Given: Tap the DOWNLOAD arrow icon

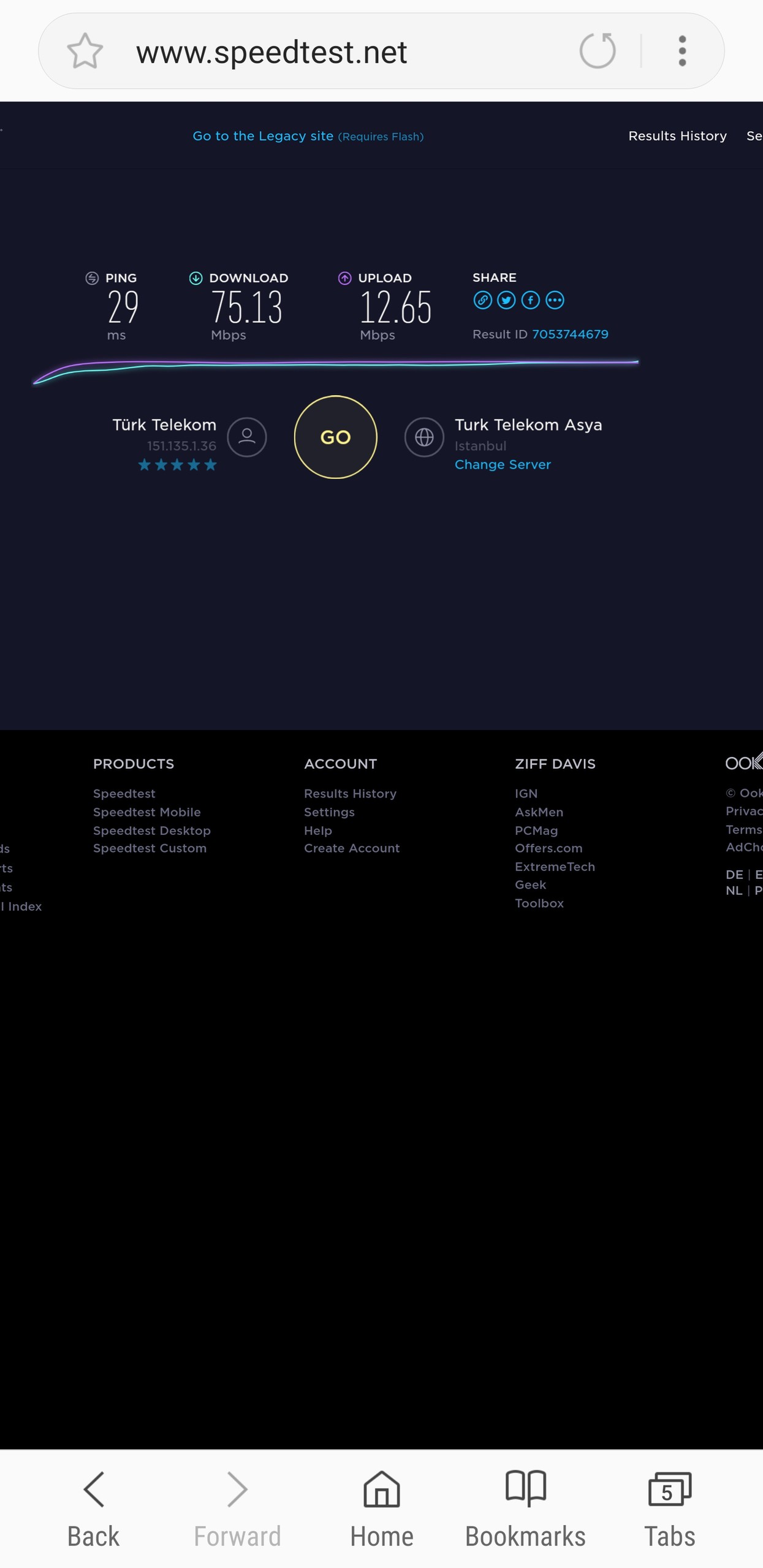Looking at the screenshot, I should point(195,278).
